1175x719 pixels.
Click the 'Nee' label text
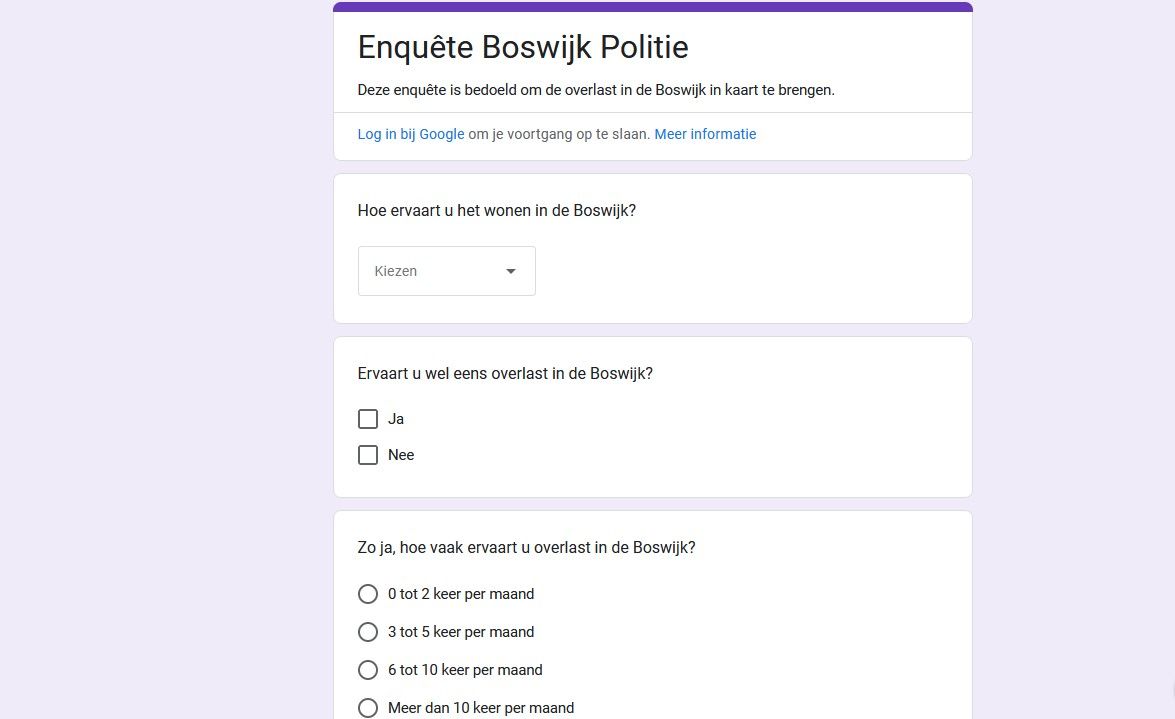click(x=401, y=455)
